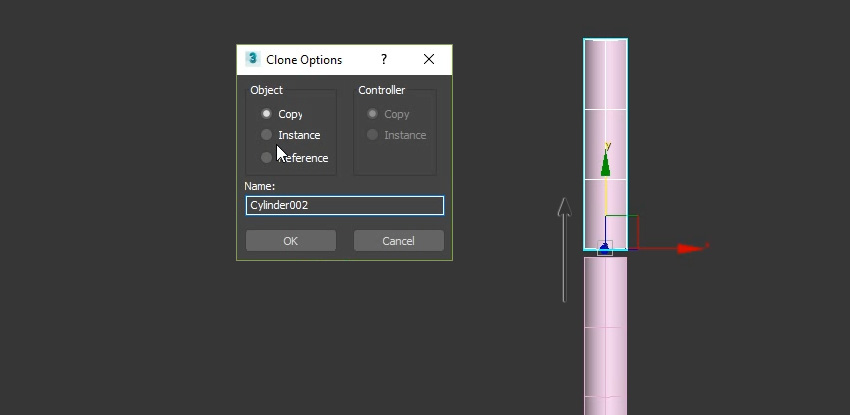Pick the Reference clone option
The height and width of the screenshot is (415, 850).
click(267, 157)
